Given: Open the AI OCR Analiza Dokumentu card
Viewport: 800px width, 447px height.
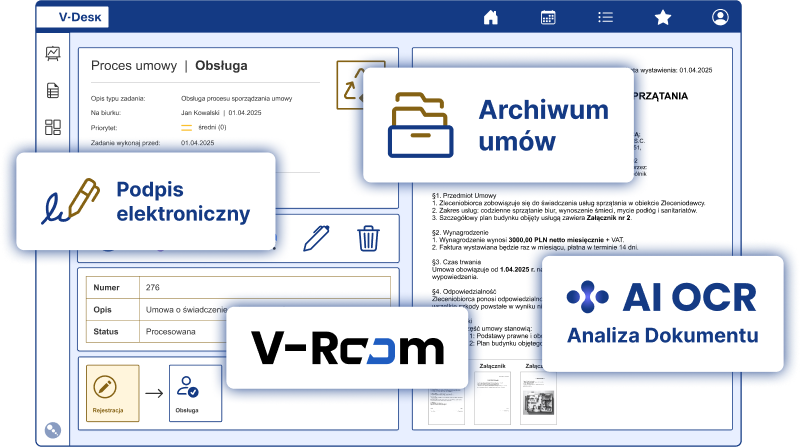Looking at the screenshot, I should point(662,314).
